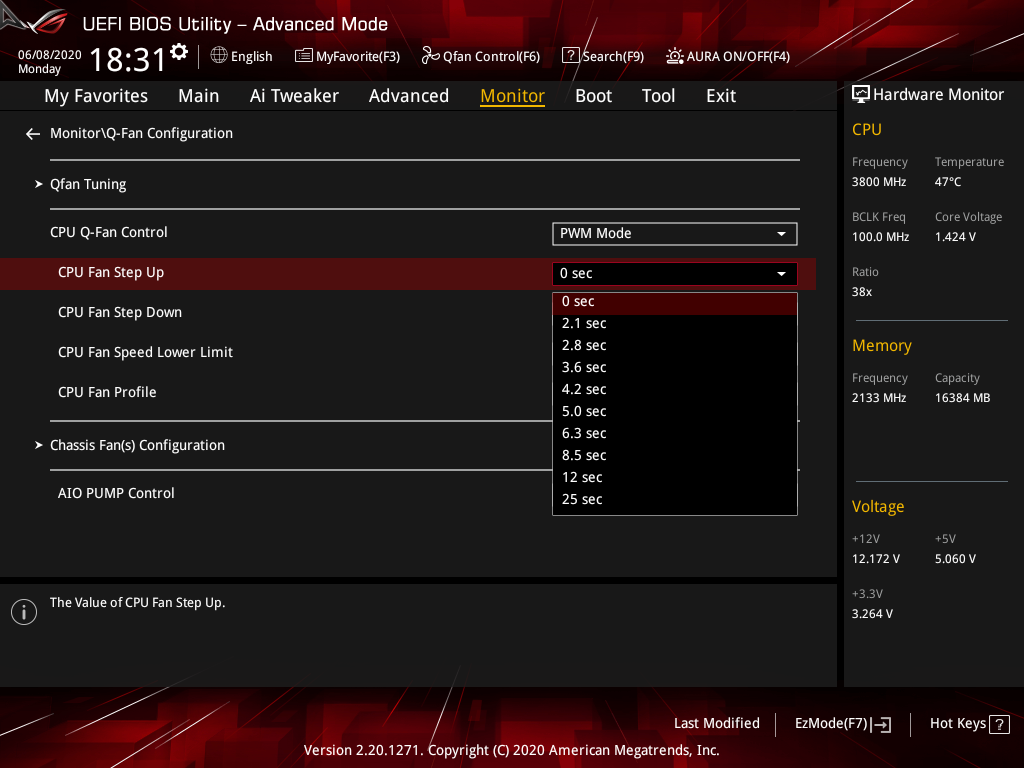The image size is (1024, 768).
Task: Click the Monitor\Q-Fan Configuration breadcrumb
Action: [141, 133]
